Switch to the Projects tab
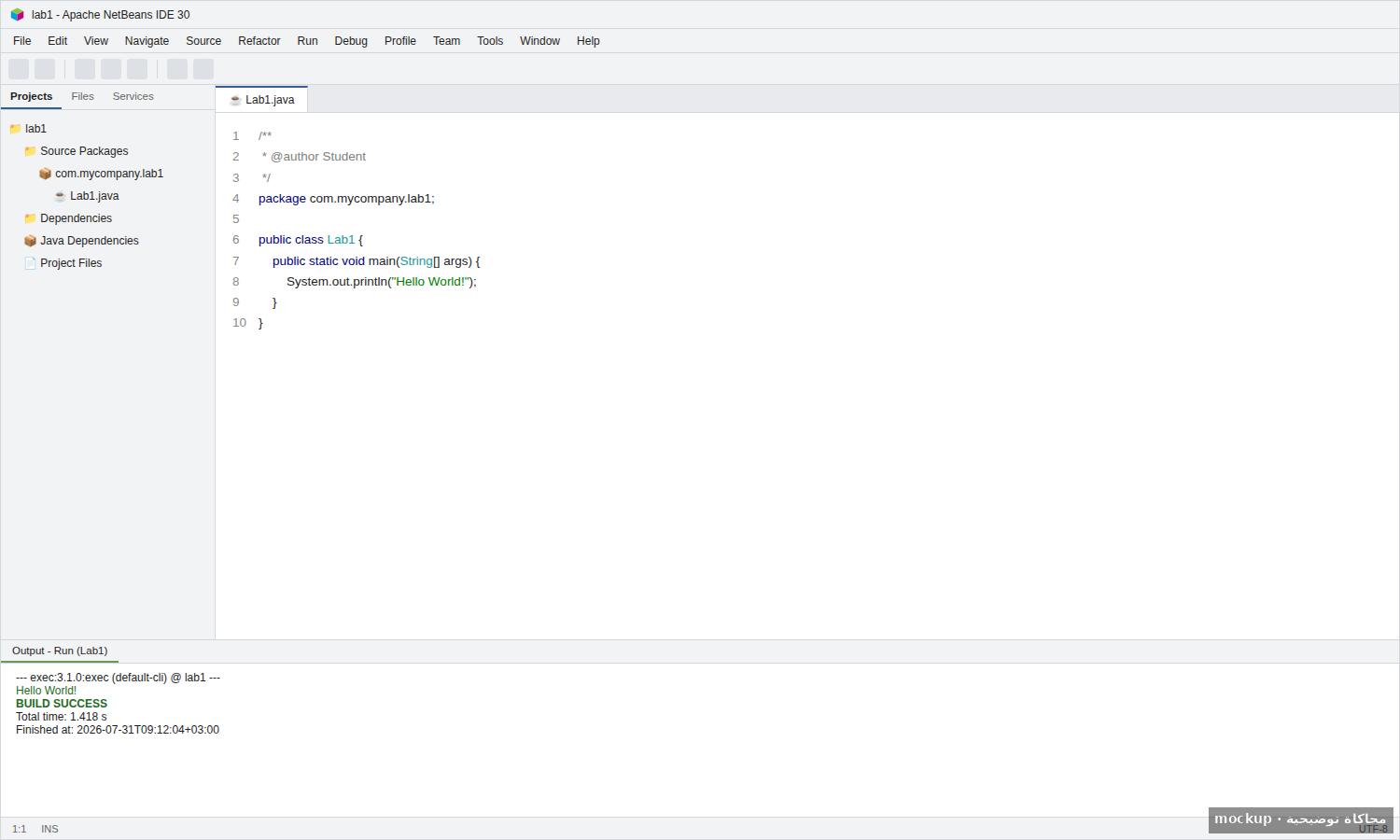Screen dimensions: 1400x840 [x=32, y=97]
